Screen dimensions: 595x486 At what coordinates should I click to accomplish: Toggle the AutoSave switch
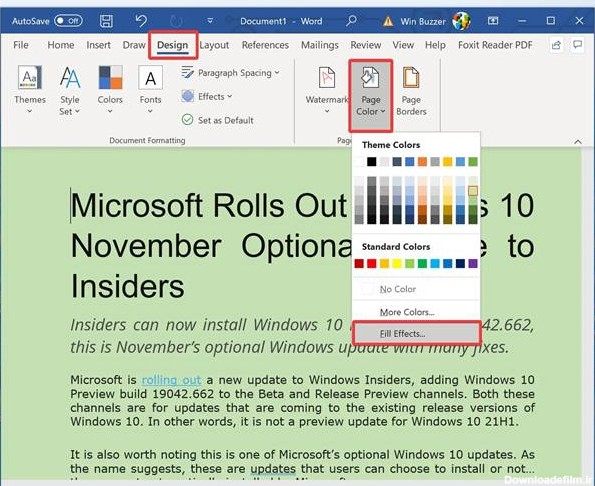[68, 21]
